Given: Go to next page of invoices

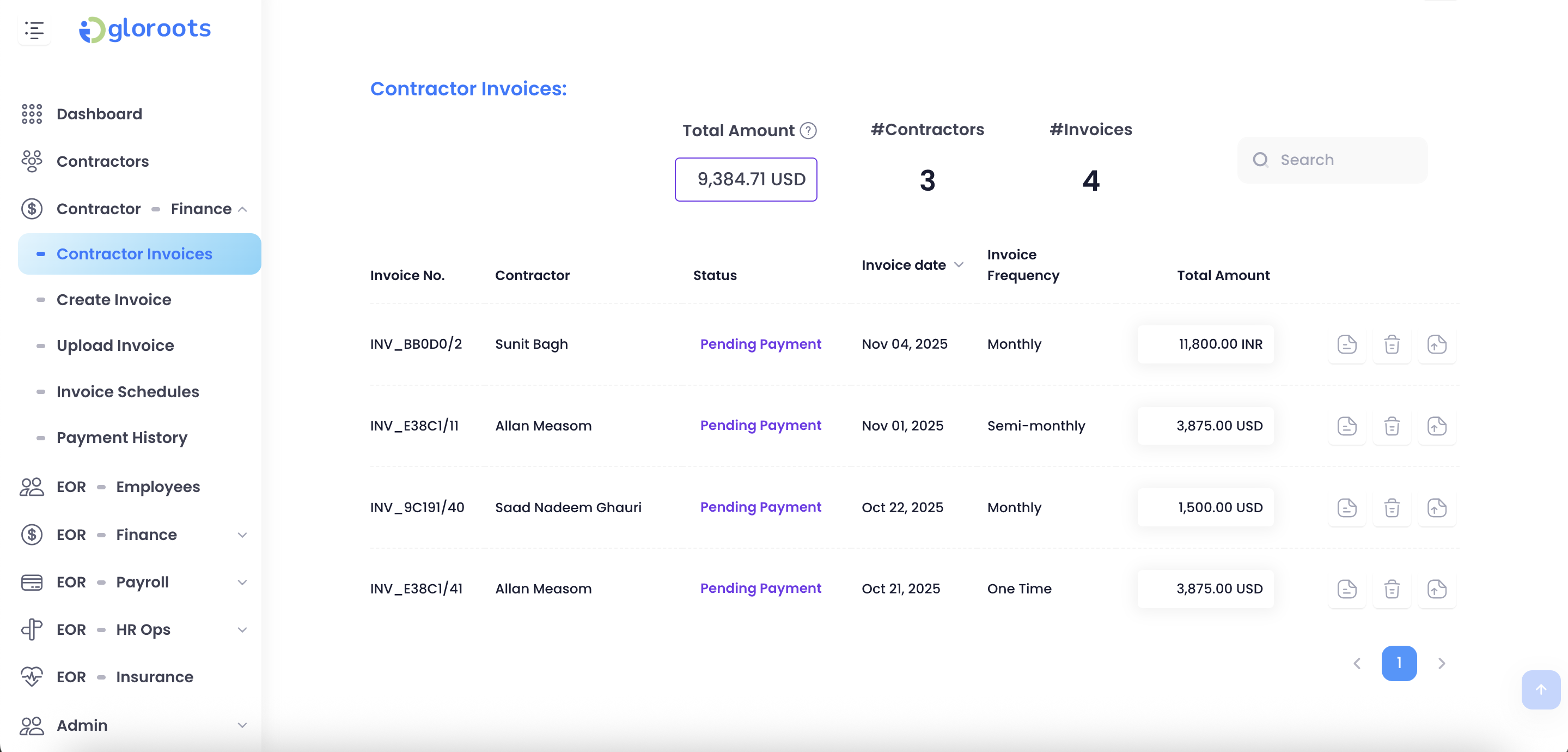Looking at the screenshot, I should [x=1442, y=663].
